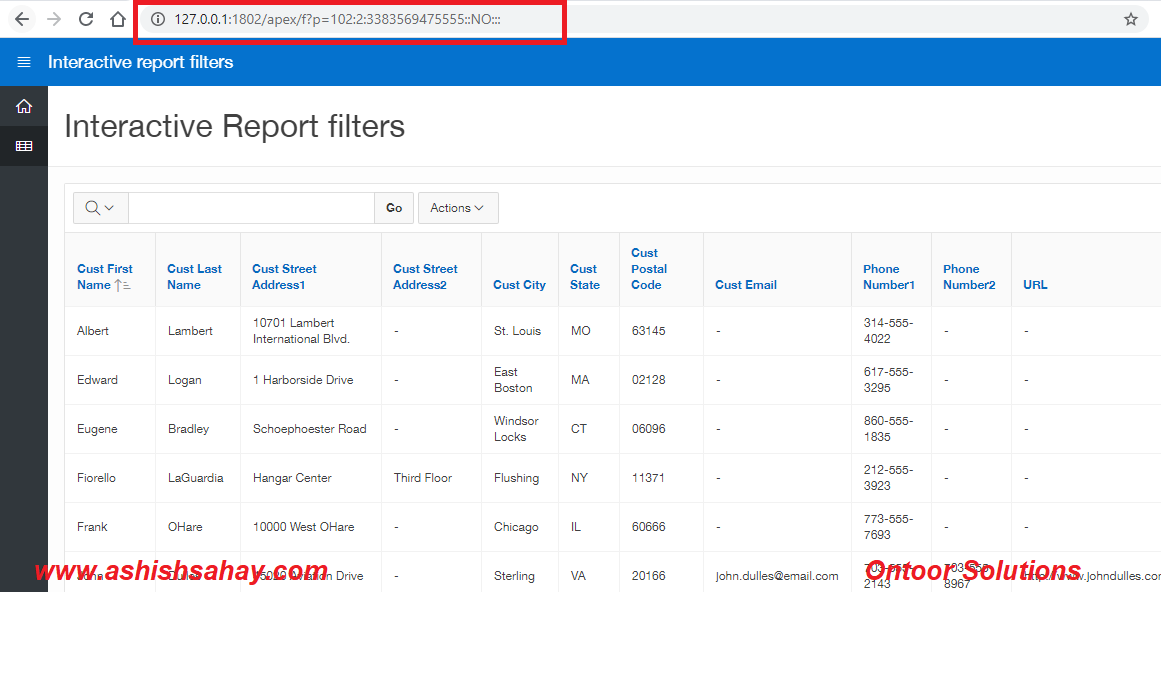Click the site info icon in the address bar
The image size is (1161, 682).
(x=157, y=19)
